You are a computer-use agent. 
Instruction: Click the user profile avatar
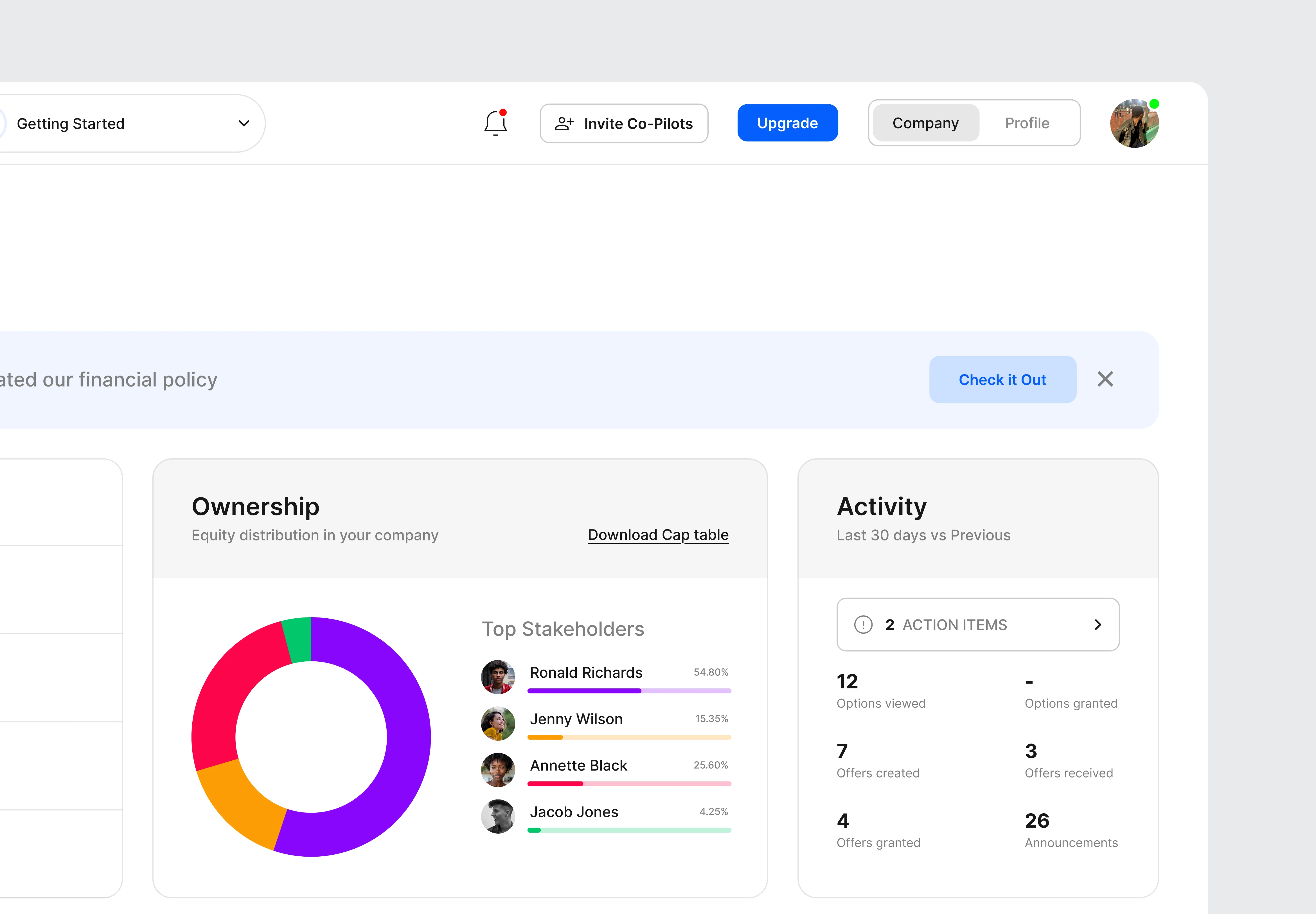pyautogui.click(x=1134, y=124)
